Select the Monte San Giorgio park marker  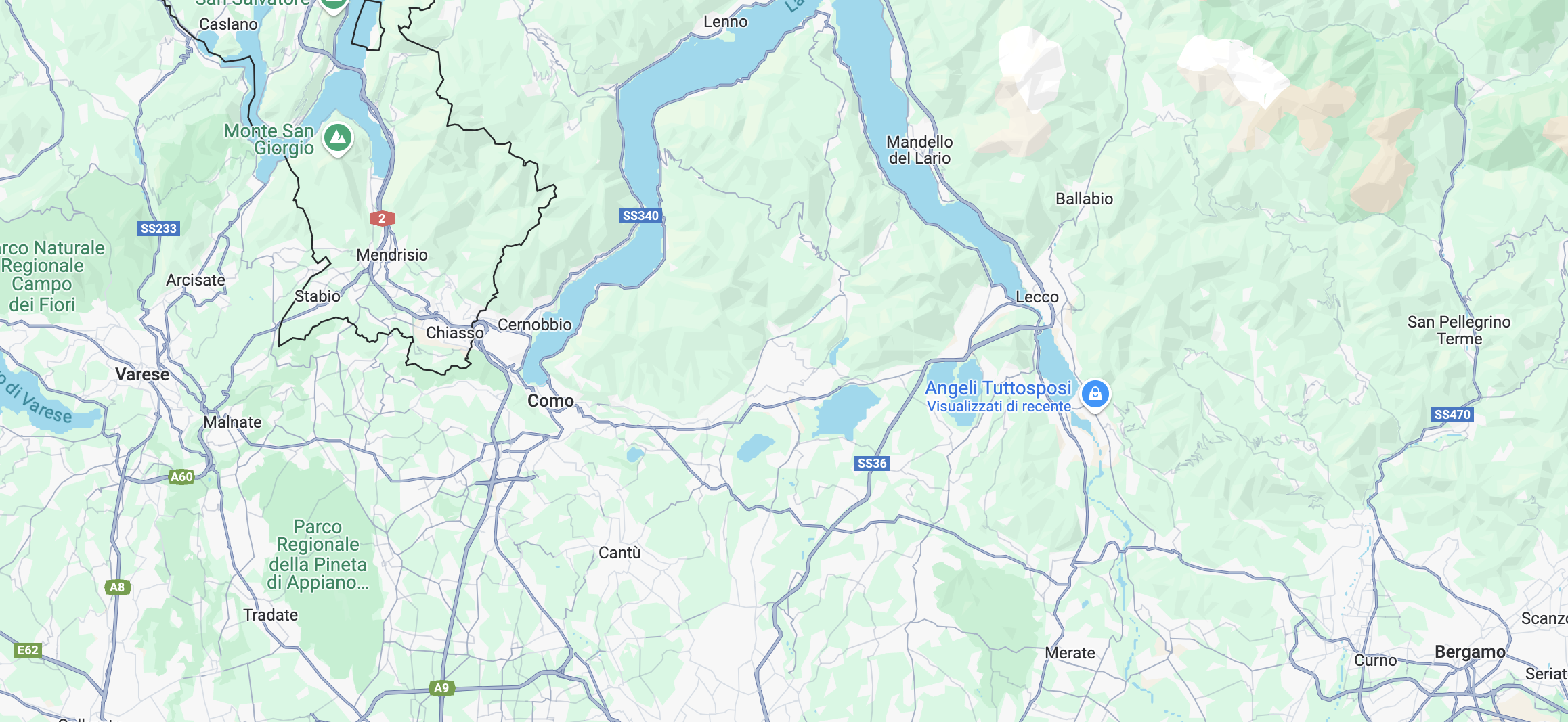(338, 139)
